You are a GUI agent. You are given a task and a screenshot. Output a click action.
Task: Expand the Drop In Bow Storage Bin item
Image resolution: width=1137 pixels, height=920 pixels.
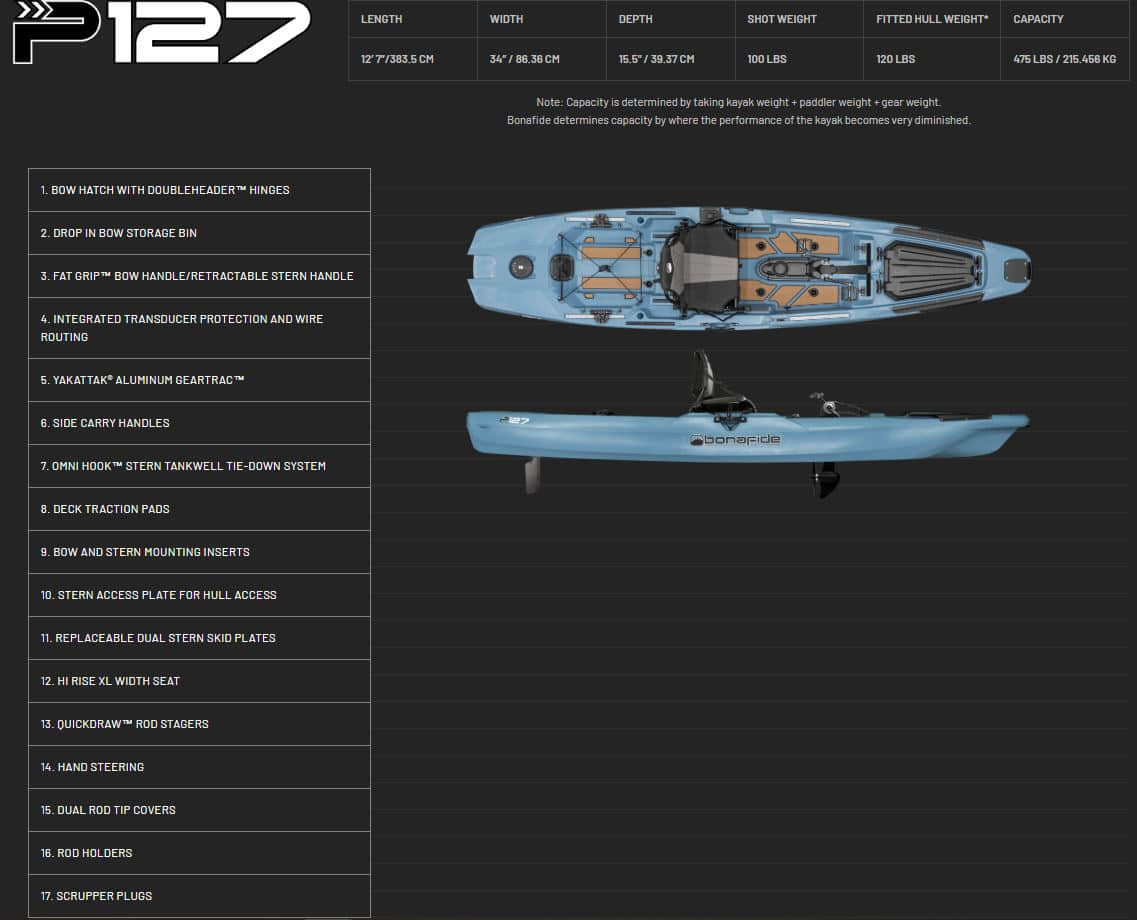199,232
